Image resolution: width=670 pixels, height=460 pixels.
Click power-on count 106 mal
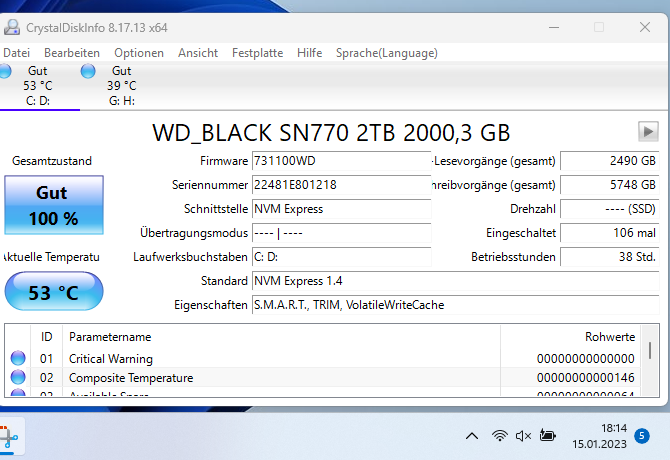[x=610, y=233]
